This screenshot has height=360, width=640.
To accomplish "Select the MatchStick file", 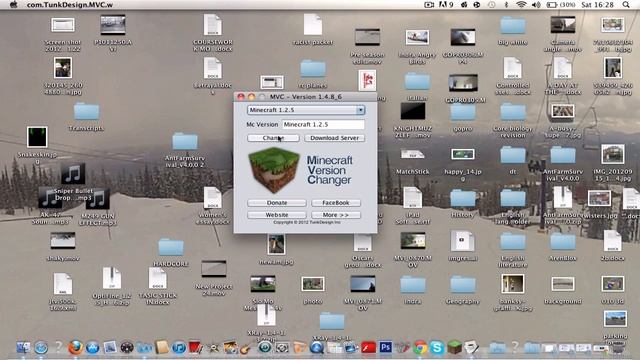I will (412, 161).
